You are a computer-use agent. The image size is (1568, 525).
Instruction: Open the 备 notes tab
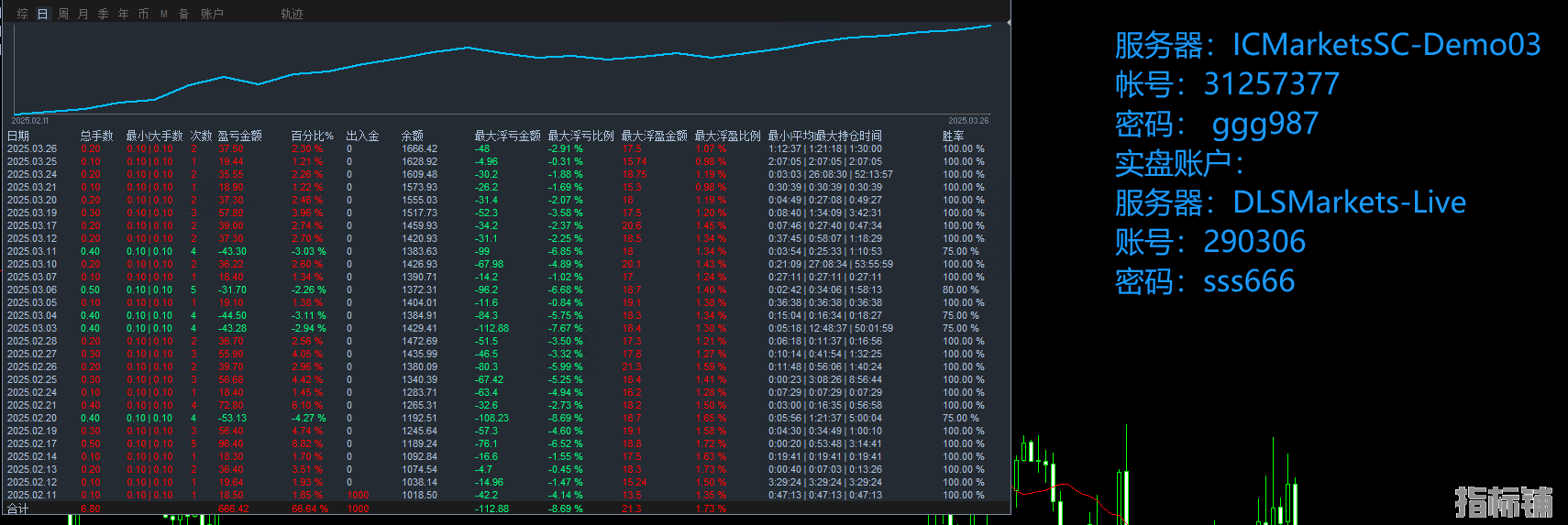coord(184,14)
